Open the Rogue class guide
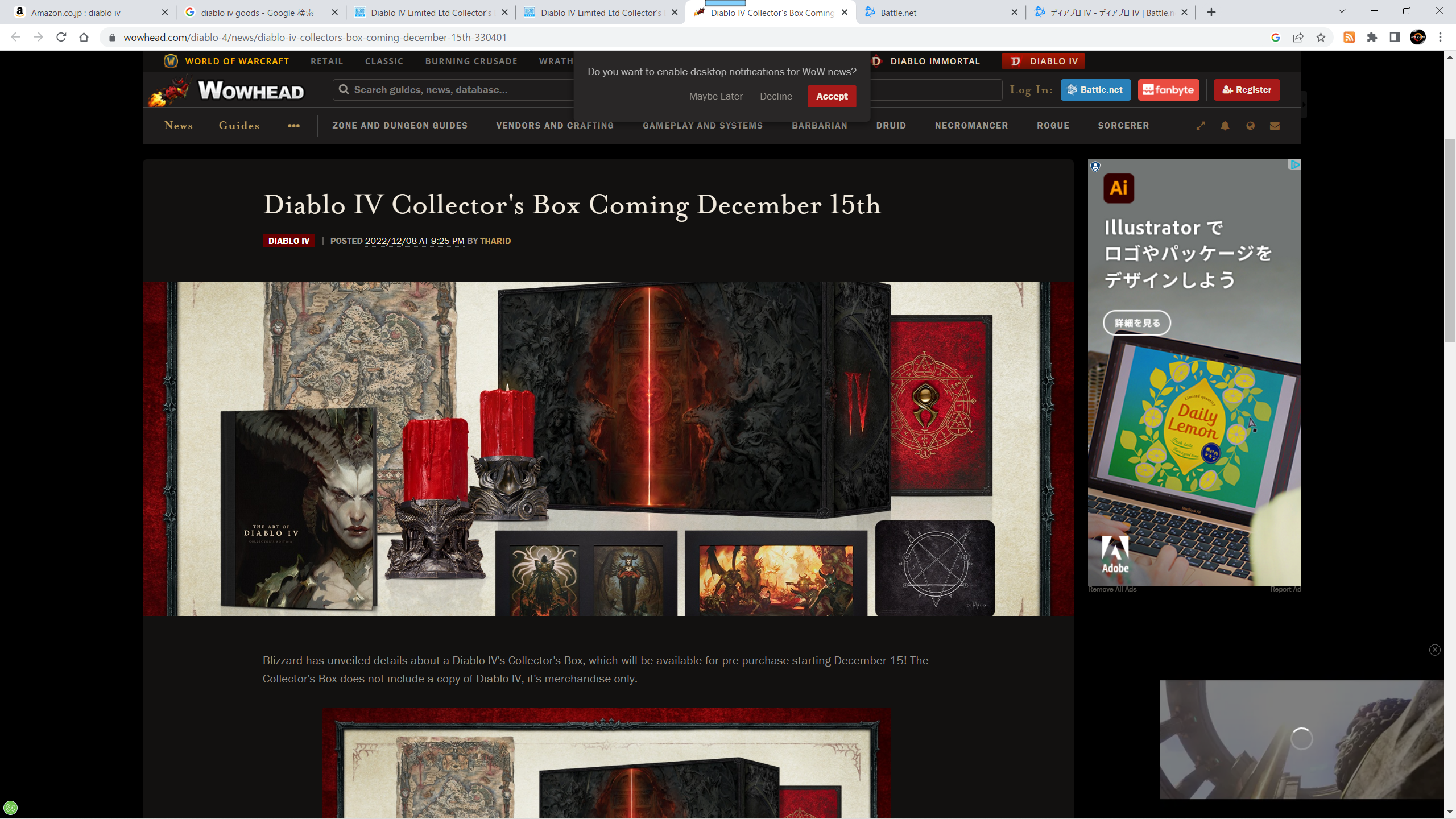Image resolution: width=1456 pixels, height=819 pixels. 1053,126
